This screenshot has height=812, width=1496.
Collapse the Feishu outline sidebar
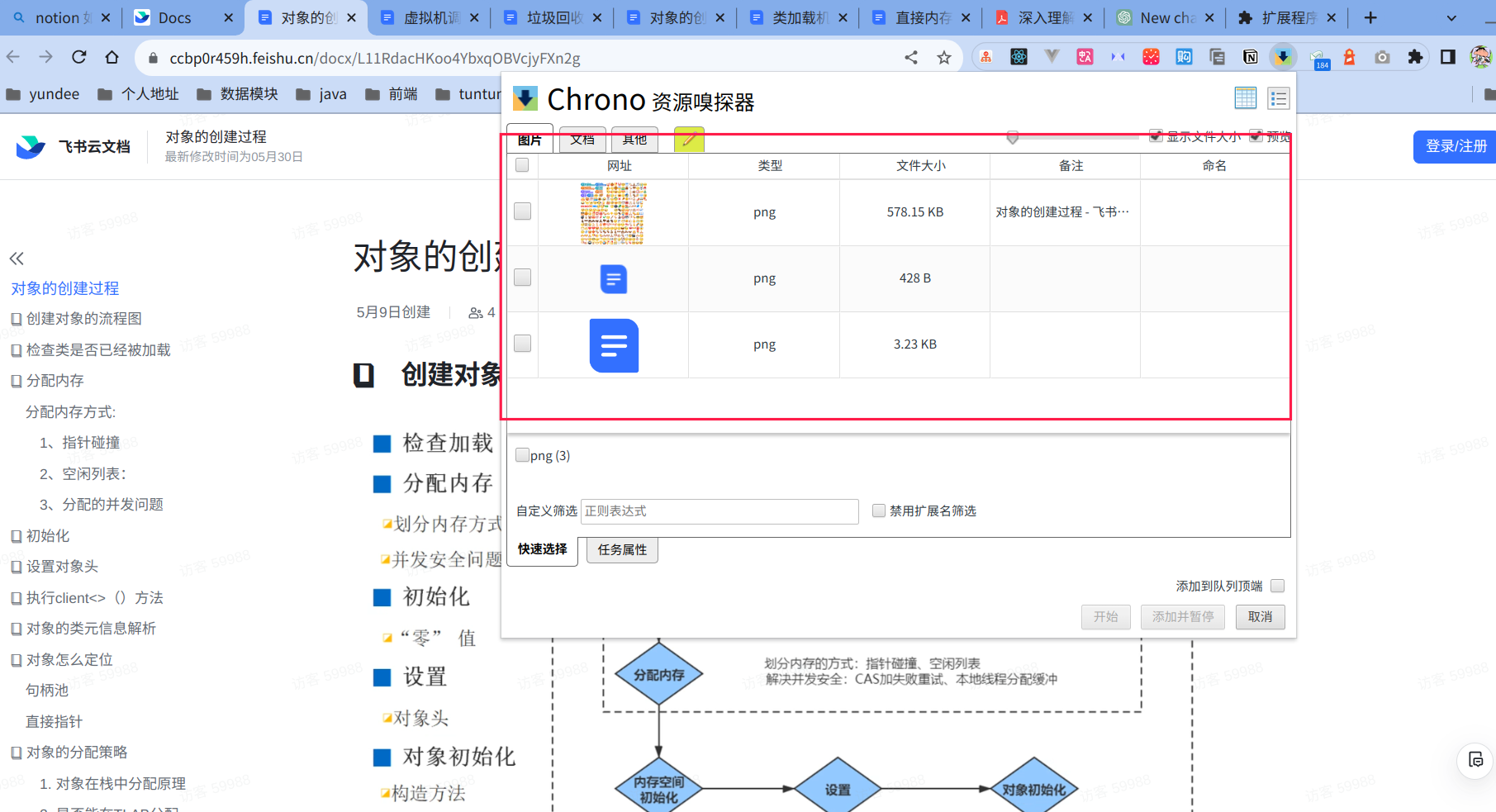tap(17, 259)
